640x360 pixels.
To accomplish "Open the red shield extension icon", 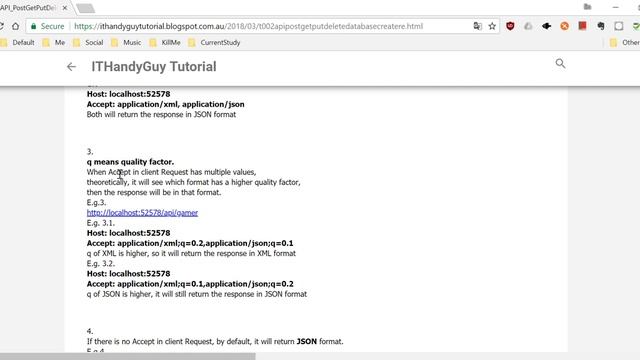I will point(510,26).
